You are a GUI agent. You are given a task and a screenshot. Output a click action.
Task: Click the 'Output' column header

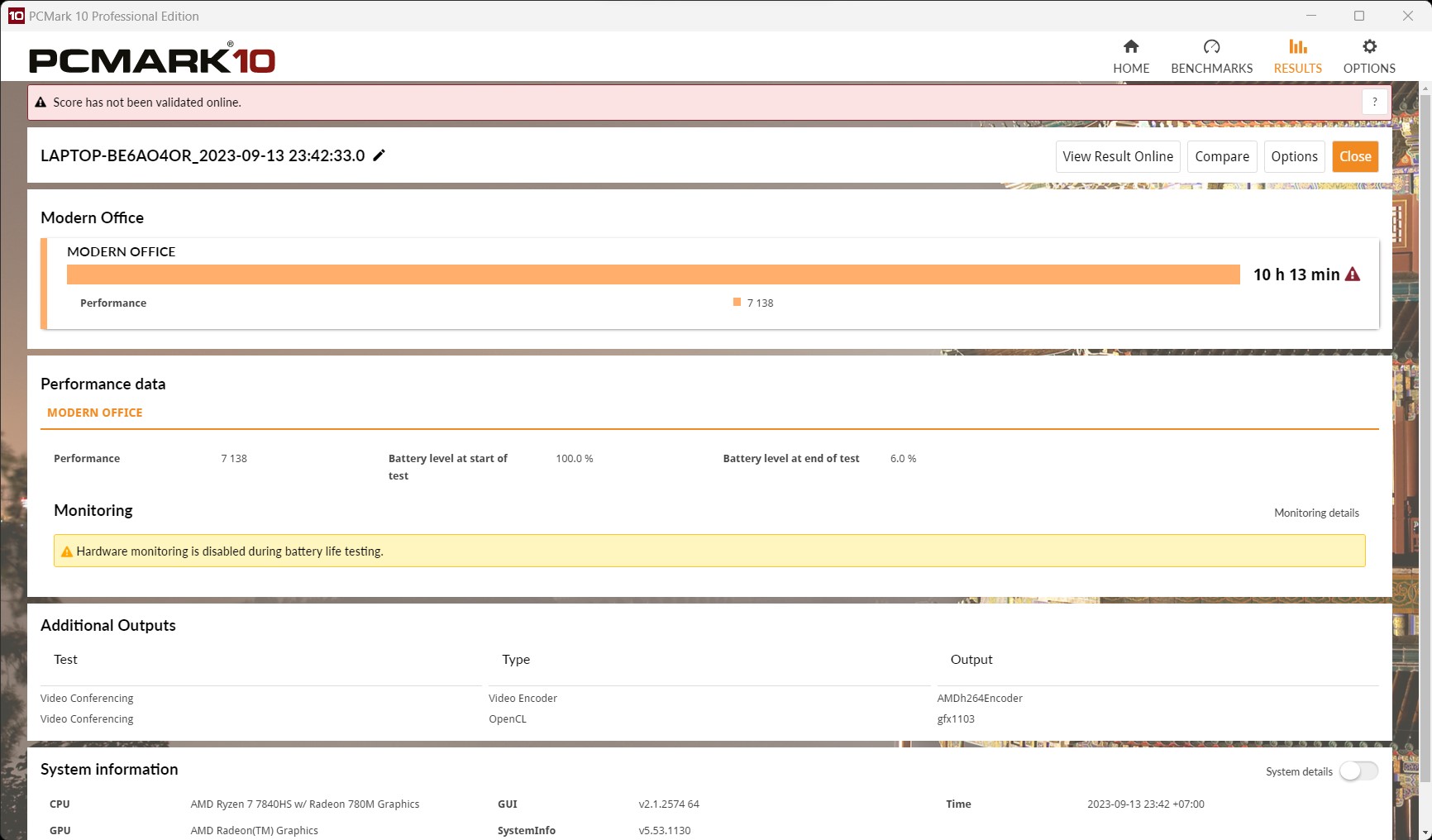click(x=971, y=659)
